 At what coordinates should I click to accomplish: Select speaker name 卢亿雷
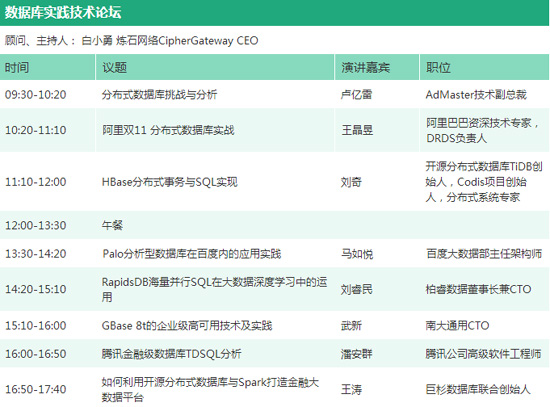[x=356, y=94]
